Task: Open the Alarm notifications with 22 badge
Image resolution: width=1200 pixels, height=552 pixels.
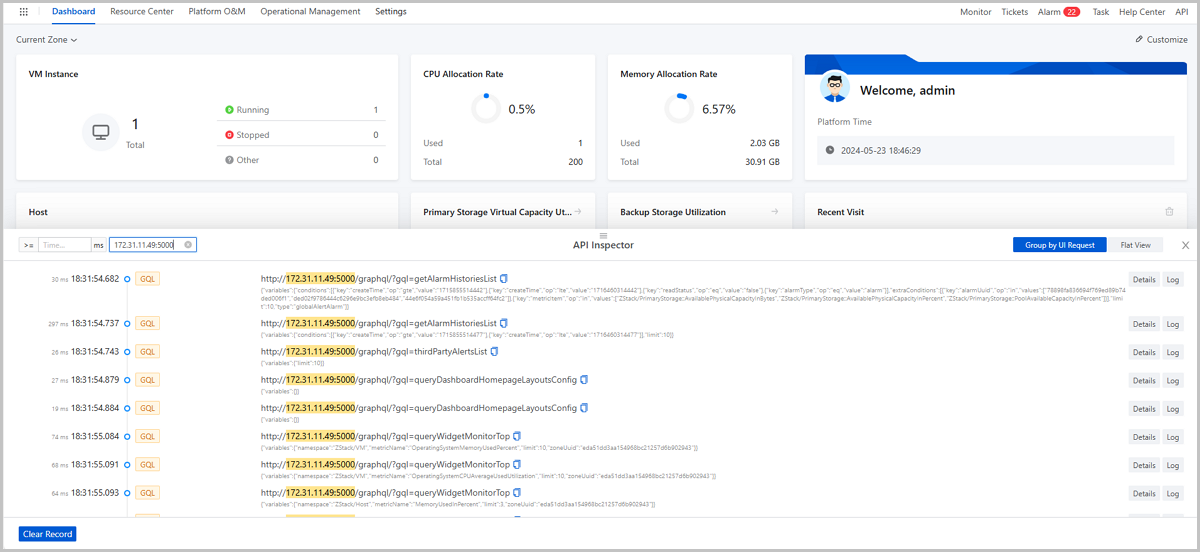Action: tap(1058, 12)
